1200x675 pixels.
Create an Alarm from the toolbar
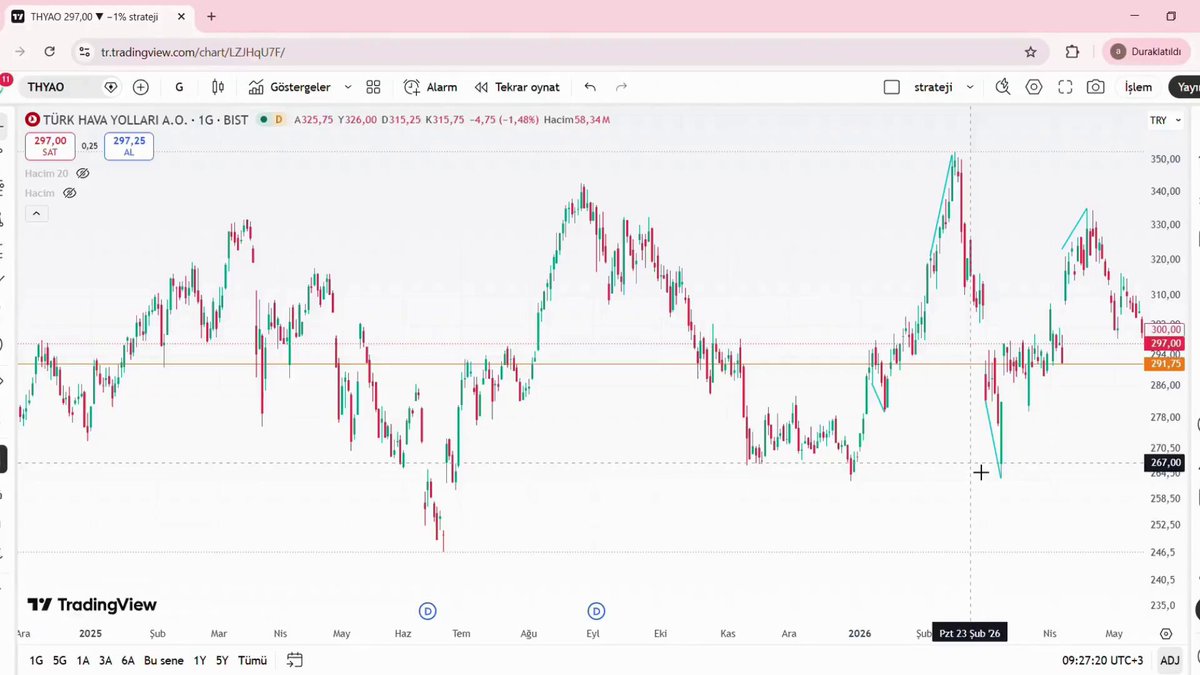click(431, 87)
